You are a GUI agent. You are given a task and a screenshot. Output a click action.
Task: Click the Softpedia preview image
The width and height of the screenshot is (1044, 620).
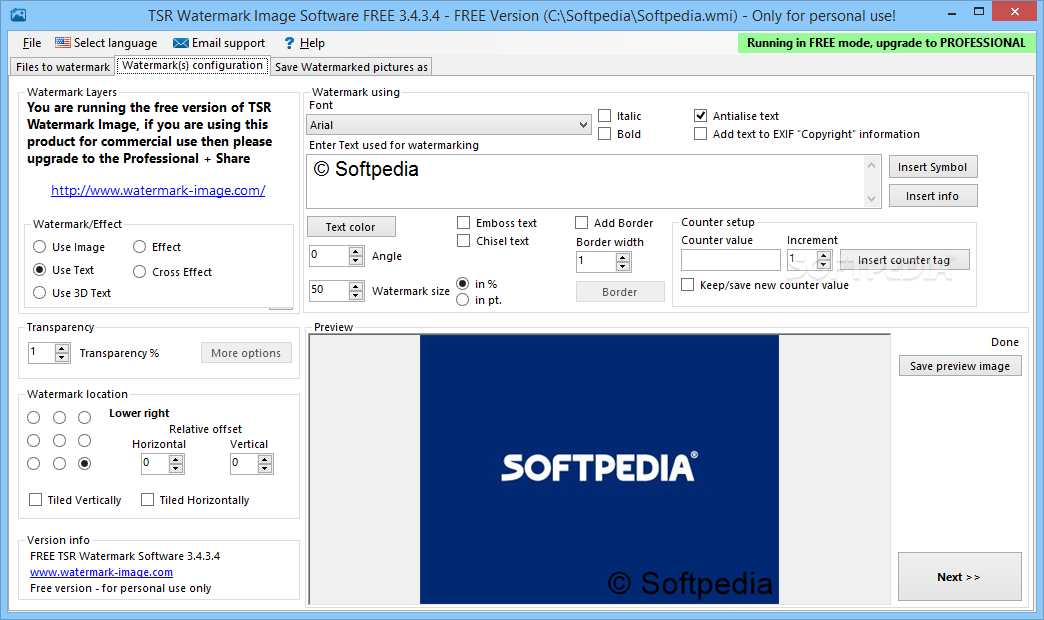[x=599, y=469]
